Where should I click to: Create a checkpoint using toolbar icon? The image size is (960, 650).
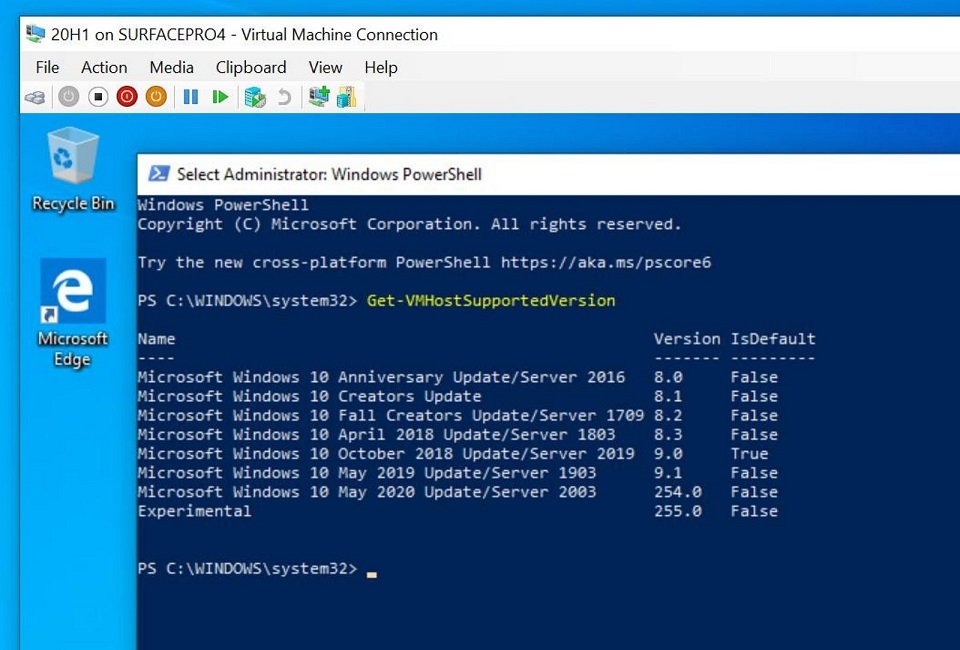pos(255,97)
